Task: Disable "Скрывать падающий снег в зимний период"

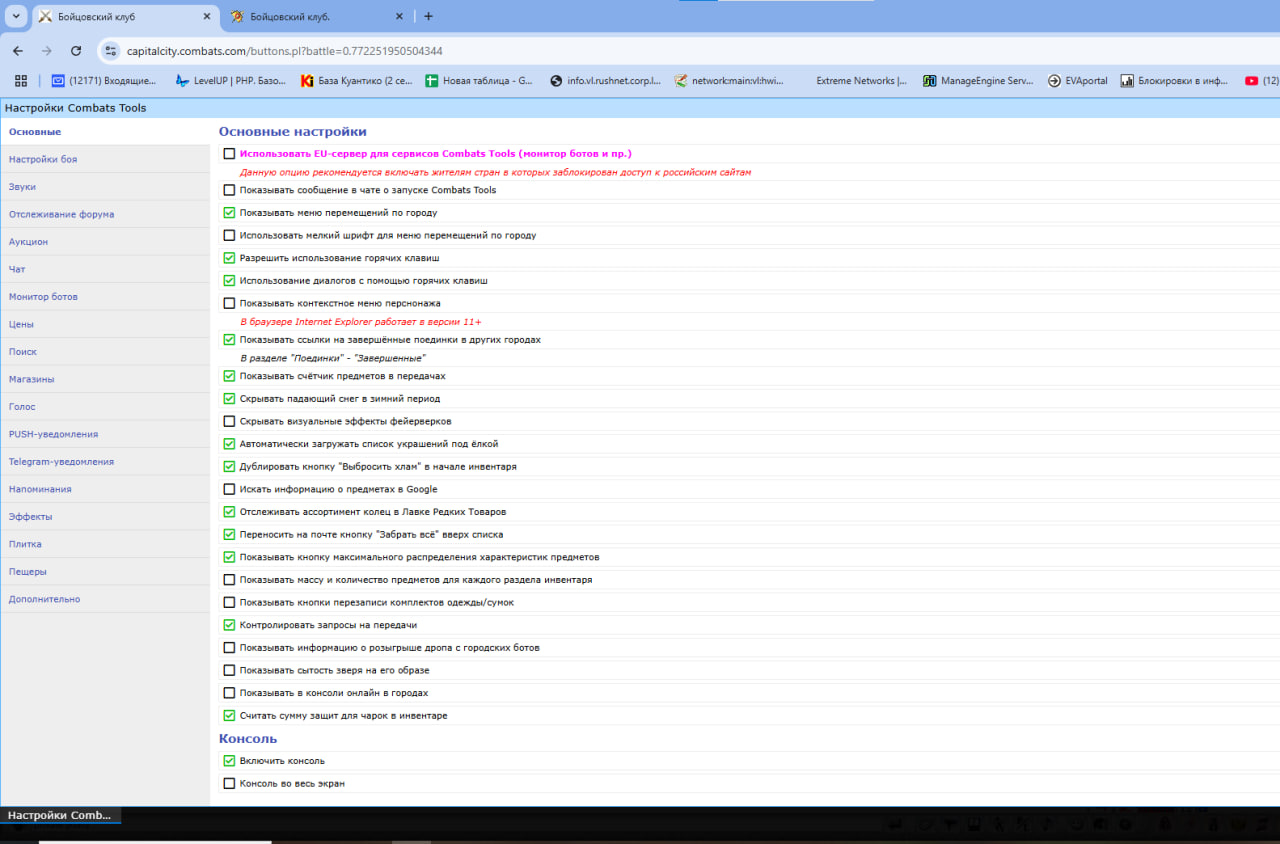Action: pos(230,399)
